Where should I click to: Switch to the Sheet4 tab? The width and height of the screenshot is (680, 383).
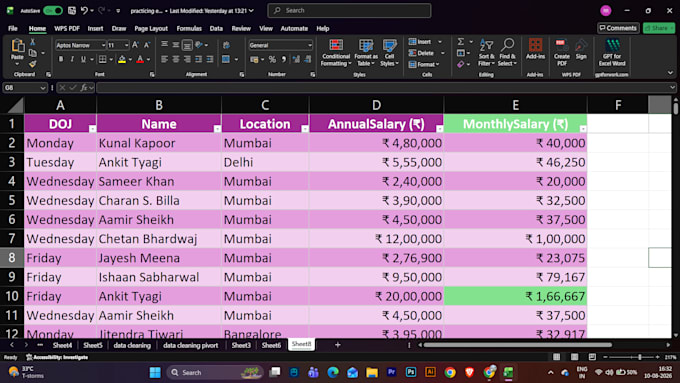click(62, 345)
